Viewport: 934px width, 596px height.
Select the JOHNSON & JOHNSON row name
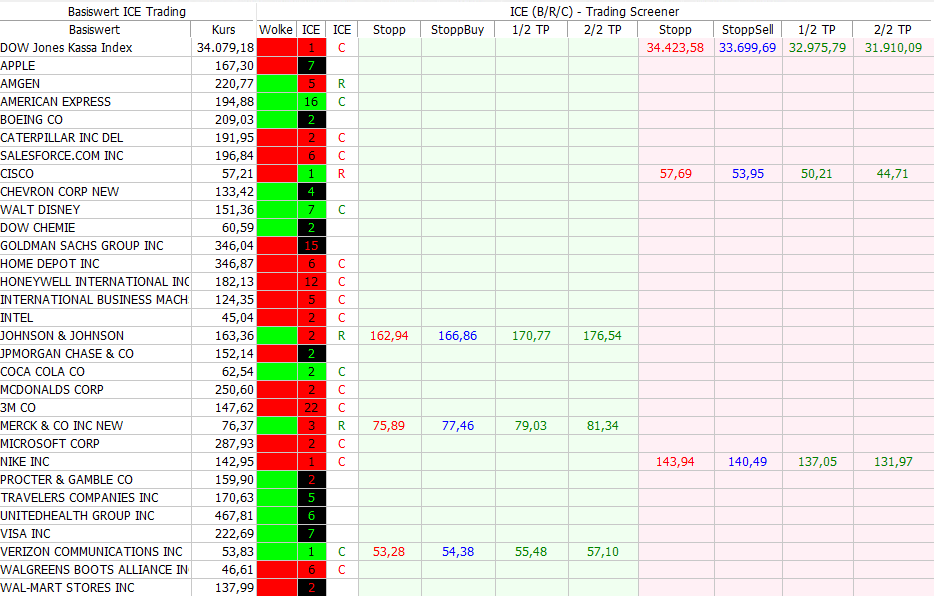[x=63, y=336]
